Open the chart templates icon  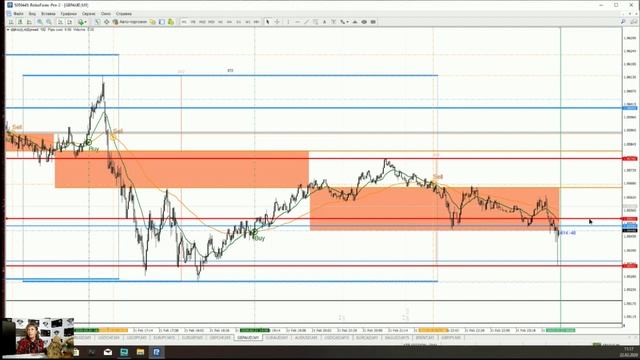107,22
